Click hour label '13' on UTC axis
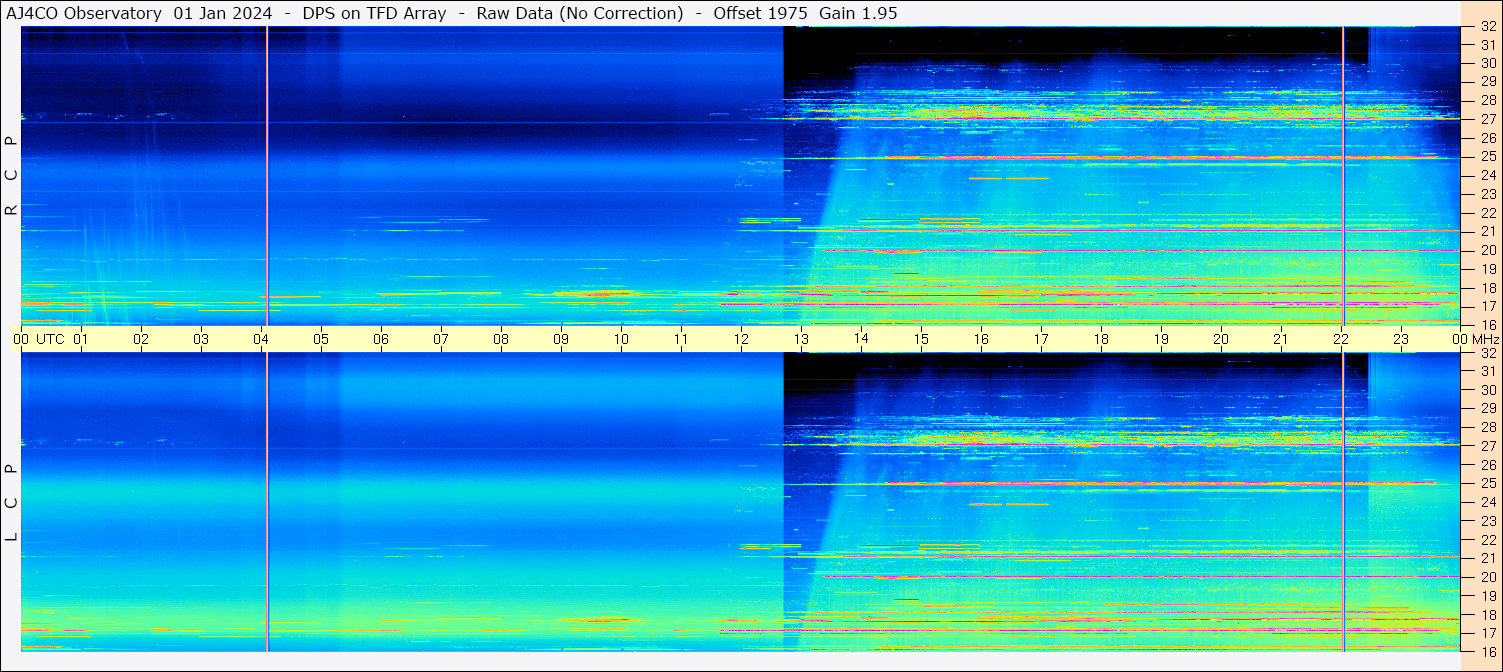1503x672 pixels. coord(801,339)
